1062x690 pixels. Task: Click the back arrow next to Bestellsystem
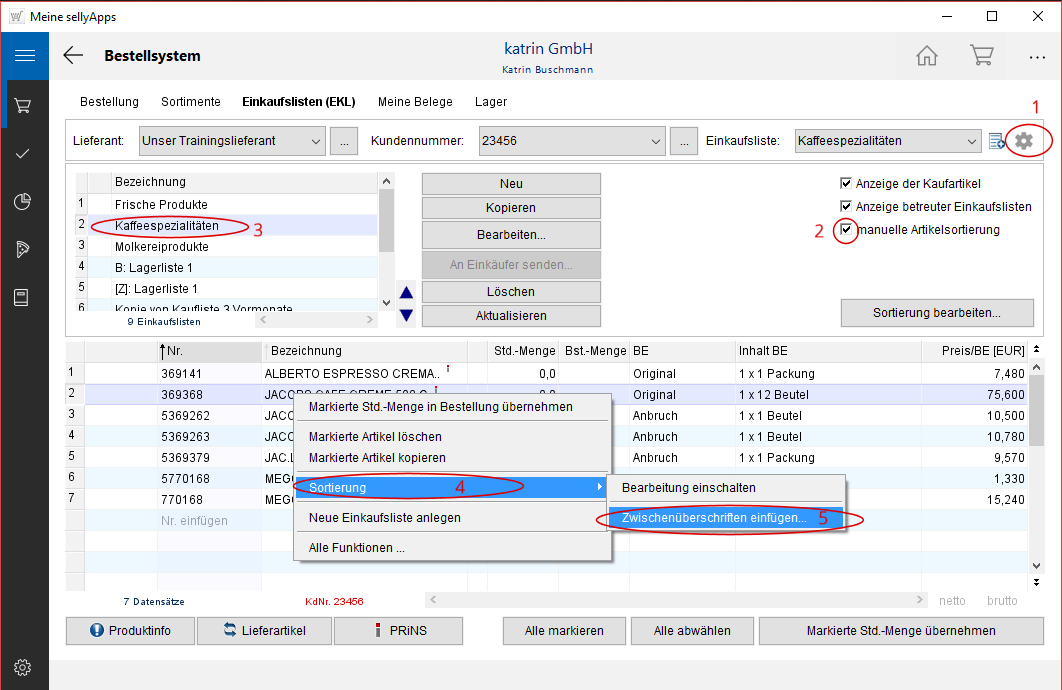tap(73, 56)
